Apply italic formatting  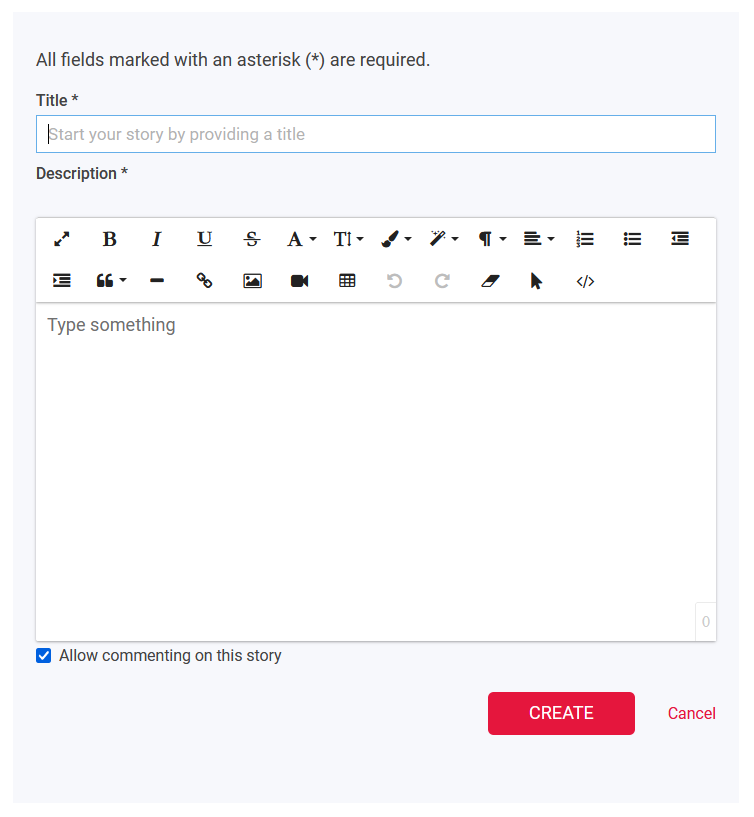click(x=157, y=239)
